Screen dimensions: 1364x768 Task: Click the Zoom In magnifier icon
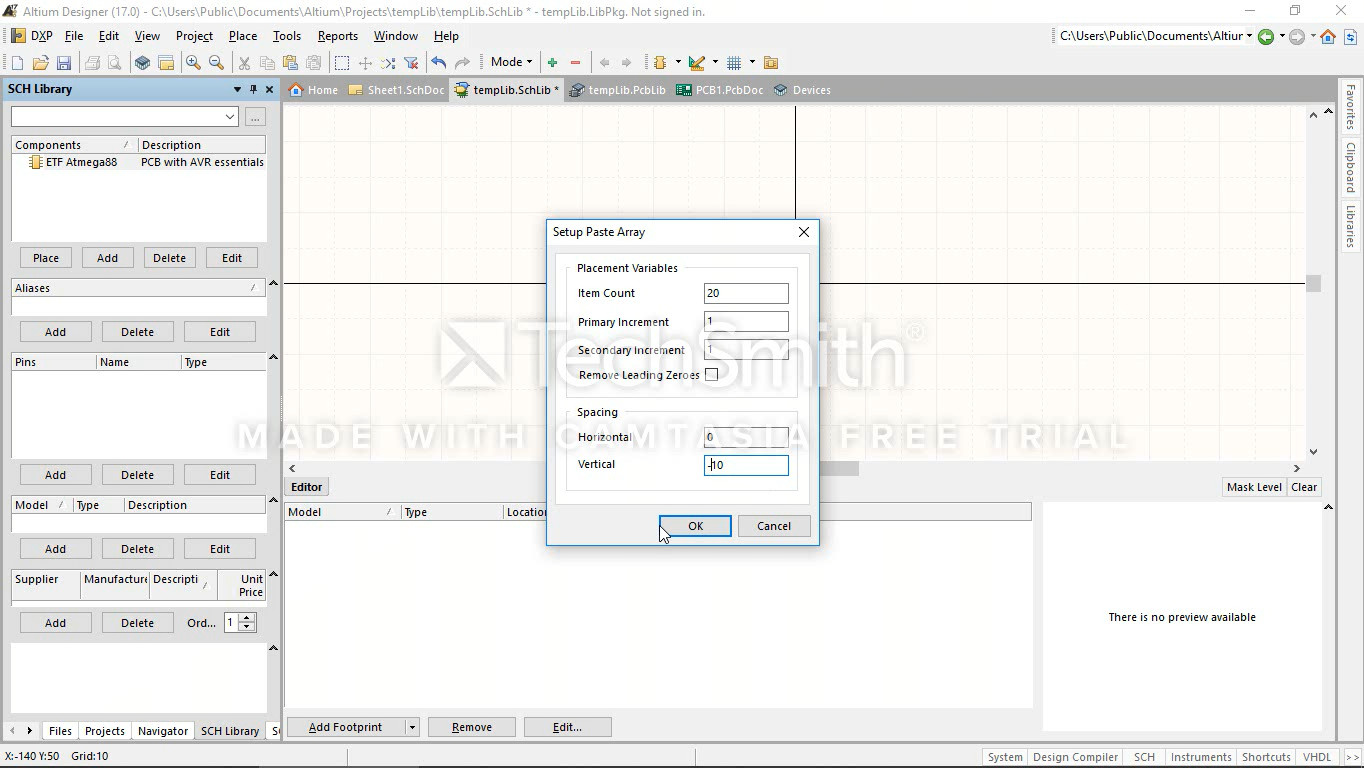(193, 63)
